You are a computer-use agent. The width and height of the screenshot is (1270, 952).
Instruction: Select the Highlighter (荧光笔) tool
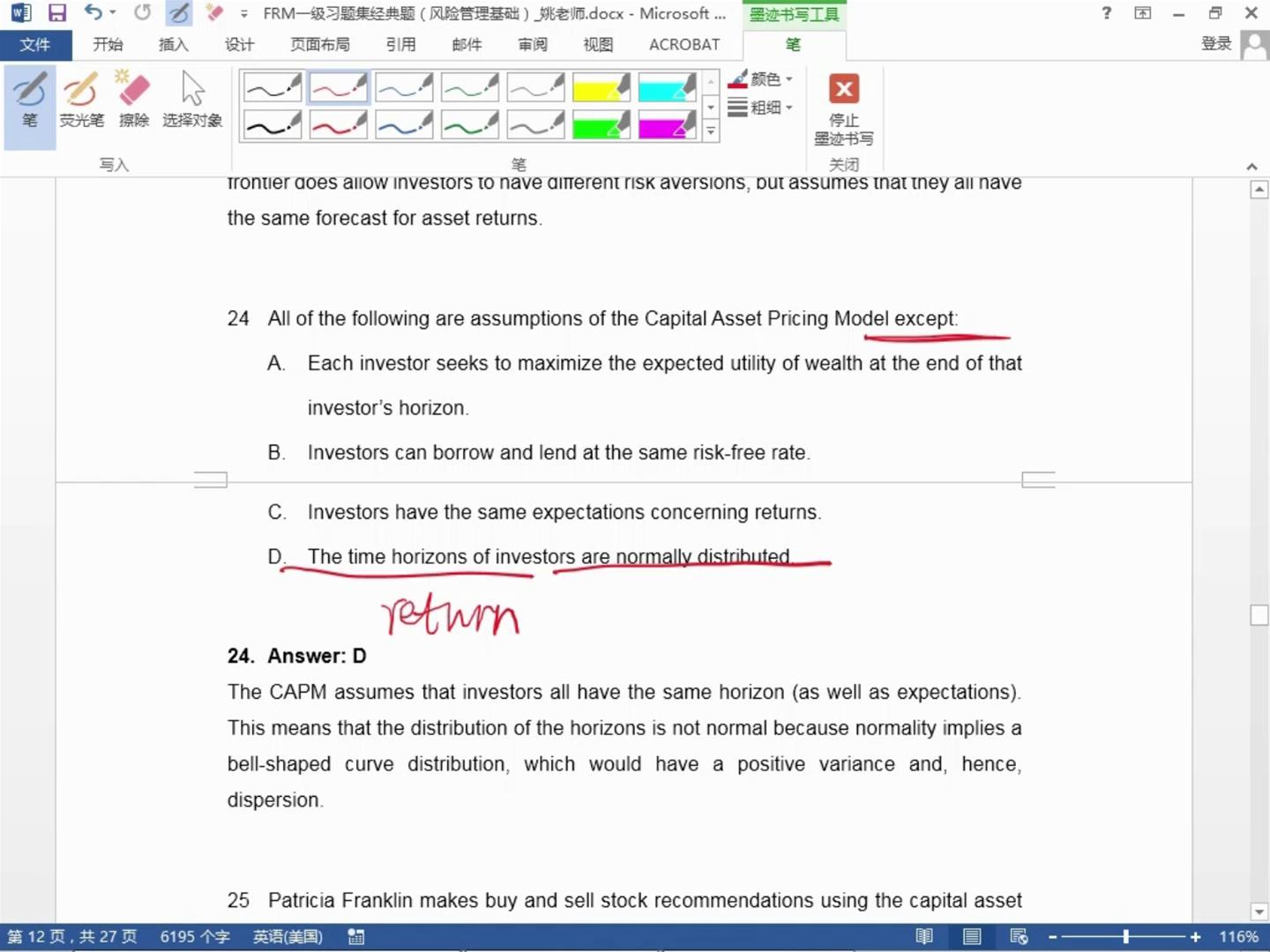[81, 100]
